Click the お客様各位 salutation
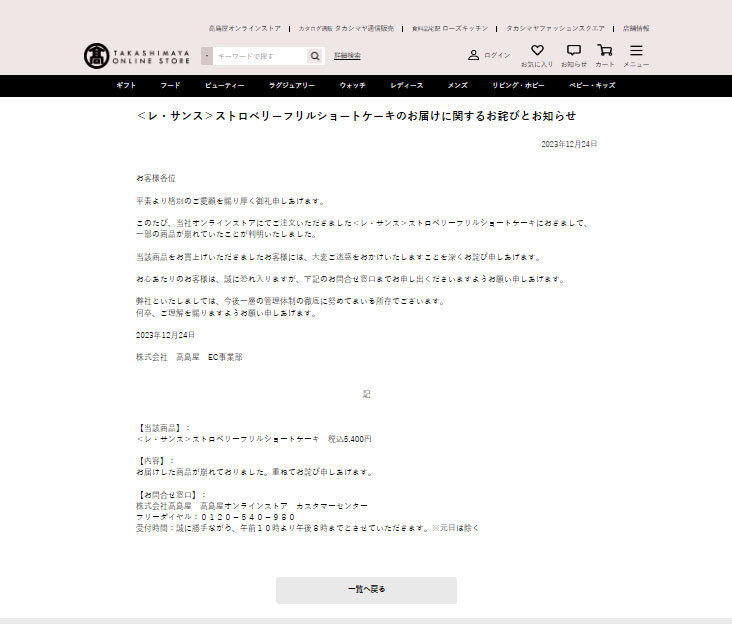The height and width of the screenshot is (624, 732). pyautogui.click(x=156, y=178)
